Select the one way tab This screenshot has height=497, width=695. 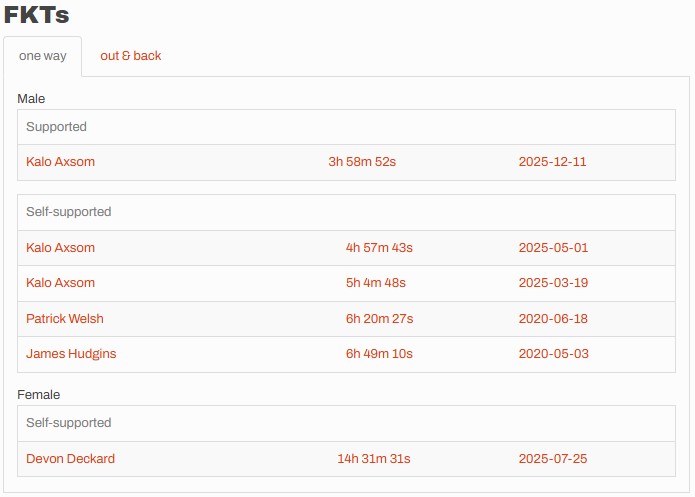point(43,56)
